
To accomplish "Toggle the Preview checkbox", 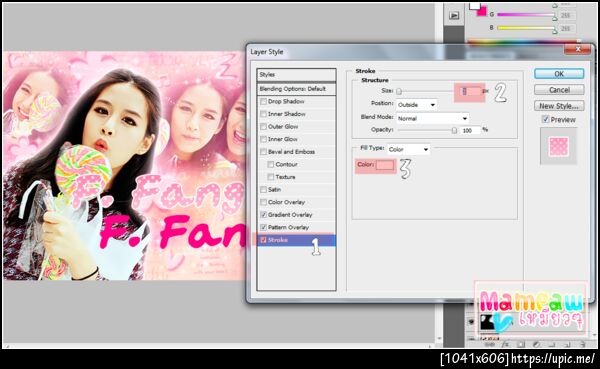I will click(546, 119).
